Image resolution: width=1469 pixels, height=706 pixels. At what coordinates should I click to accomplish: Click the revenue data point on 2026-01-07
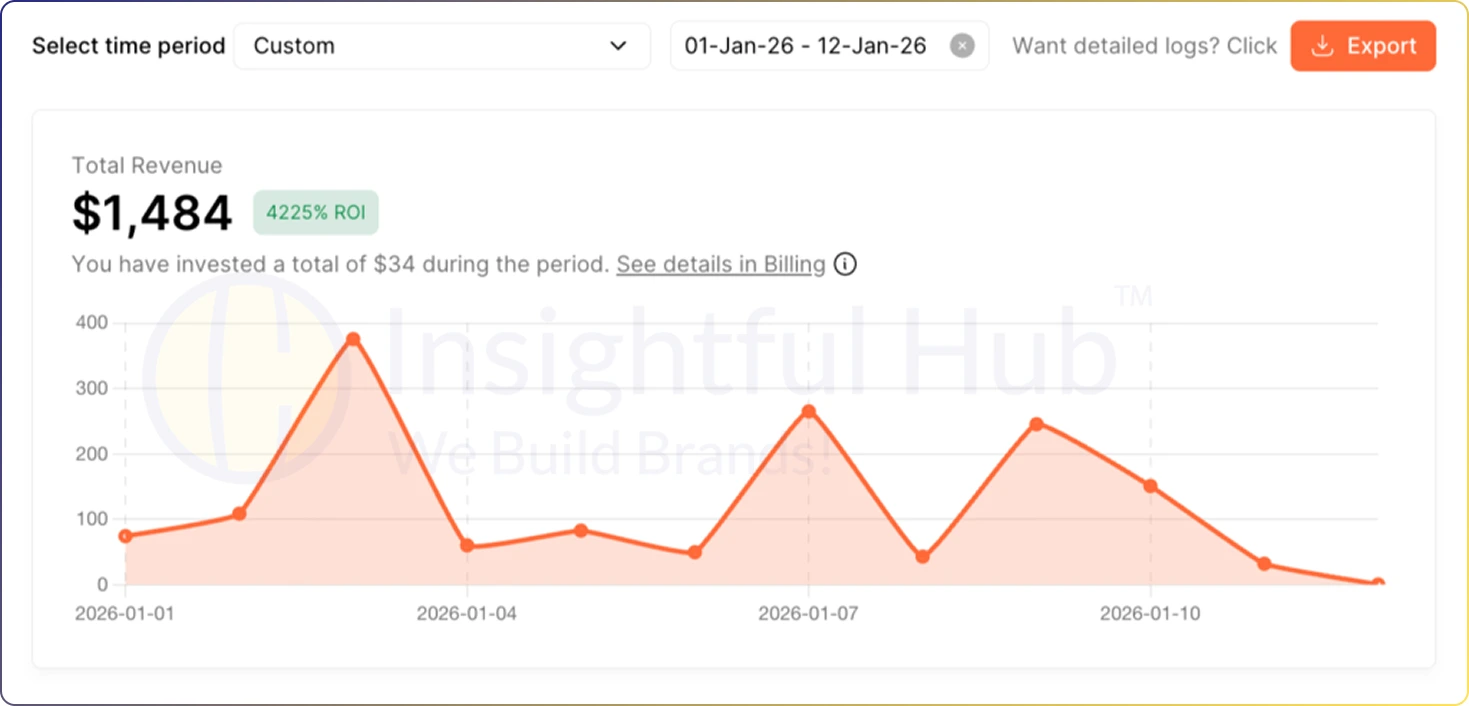(808, 411)
